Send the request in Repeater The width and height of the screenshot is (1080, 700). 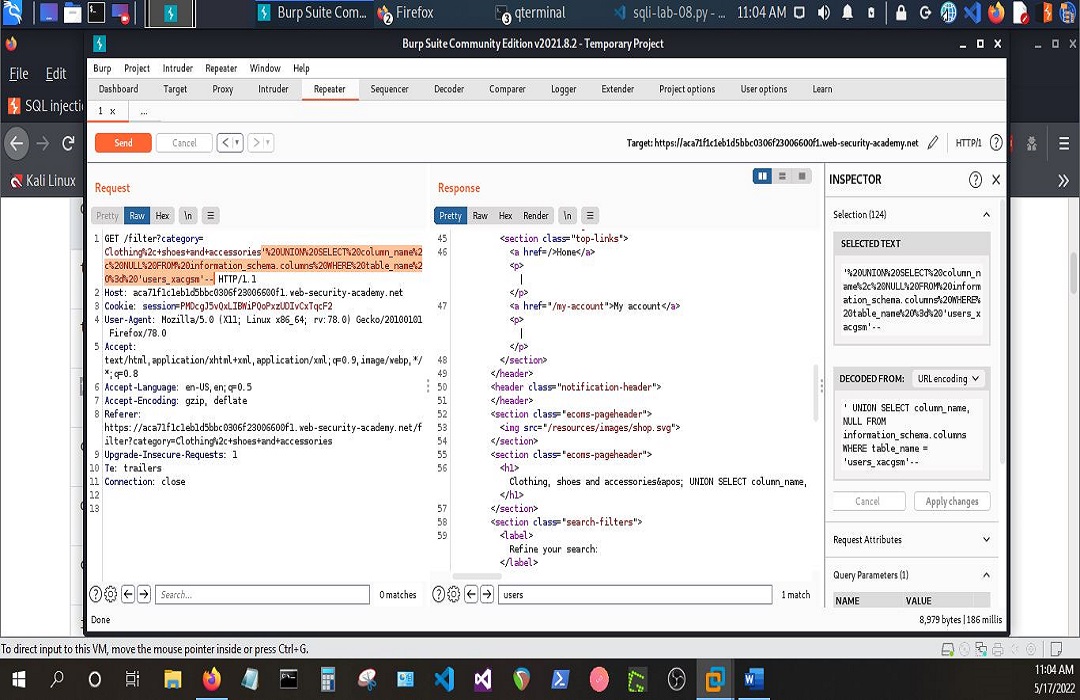[x=123, y=143]
